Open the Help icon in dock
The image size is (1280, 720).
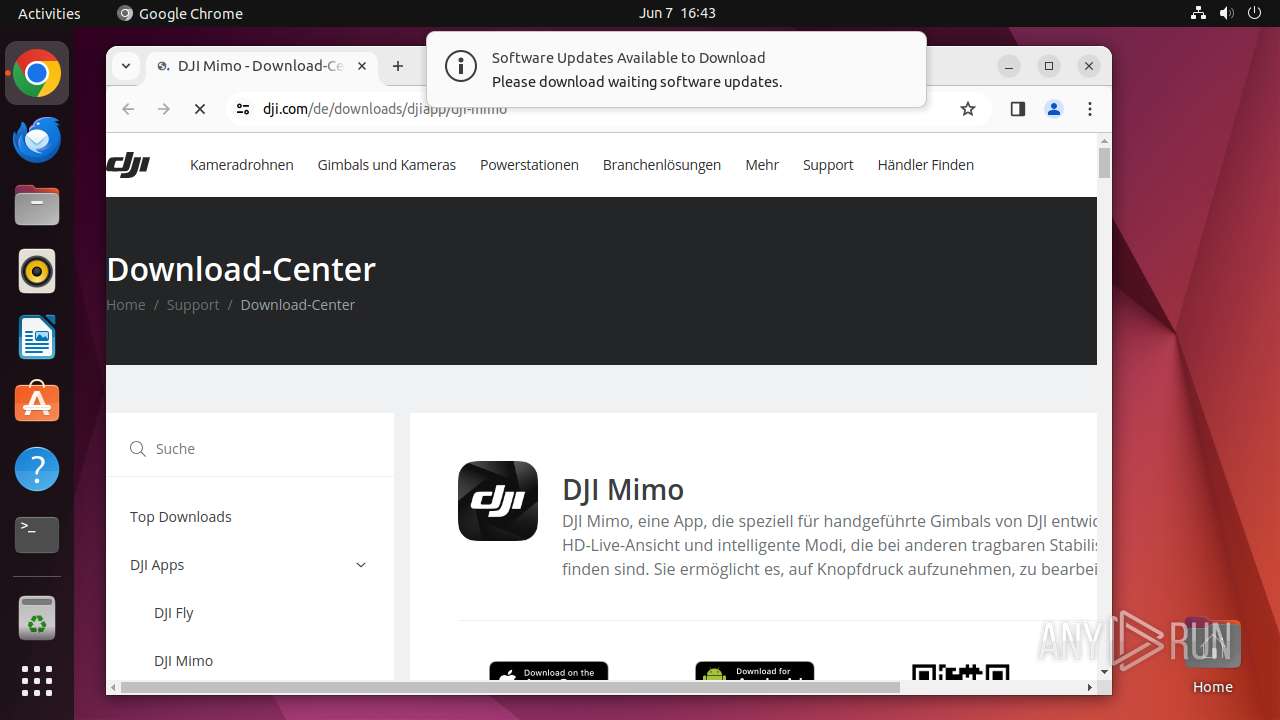click(37, 469)
